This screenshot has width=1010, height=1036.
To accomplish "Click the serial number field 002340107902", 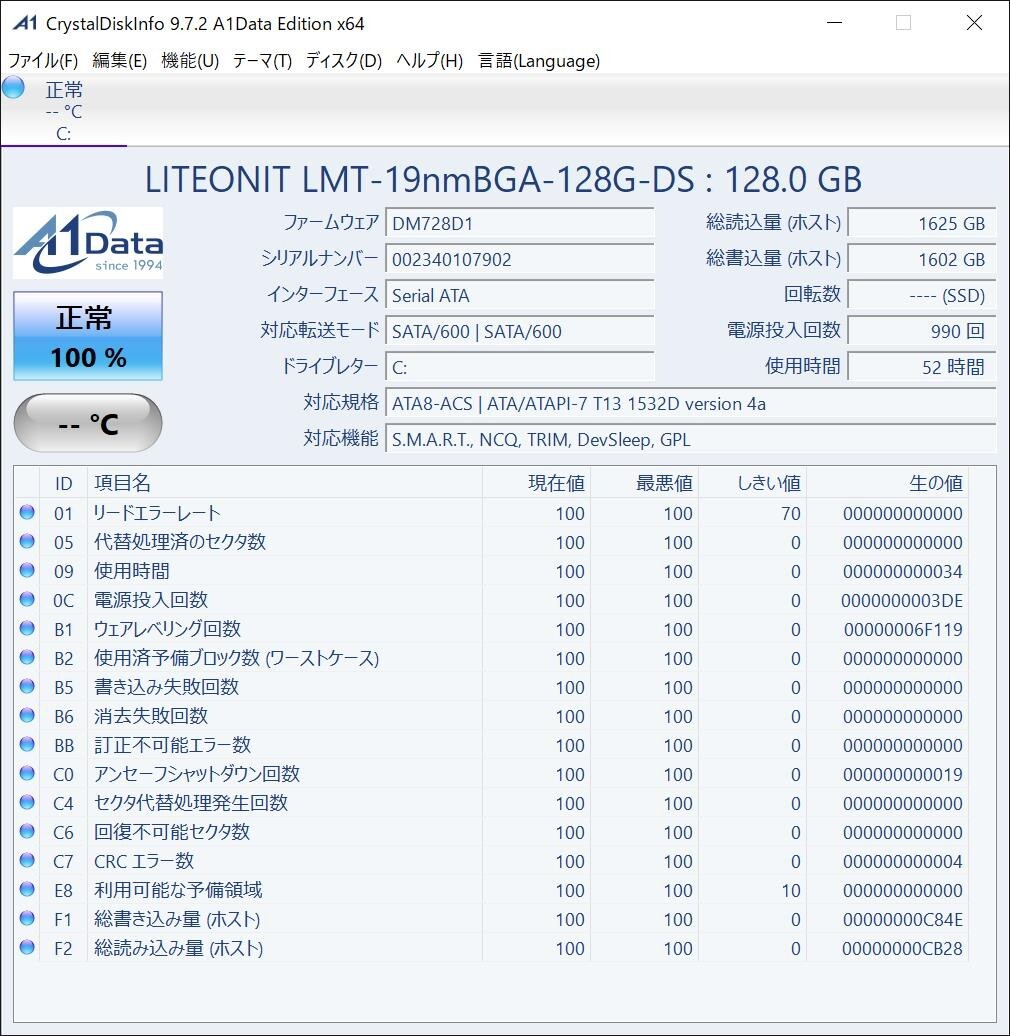I will 520,259.
